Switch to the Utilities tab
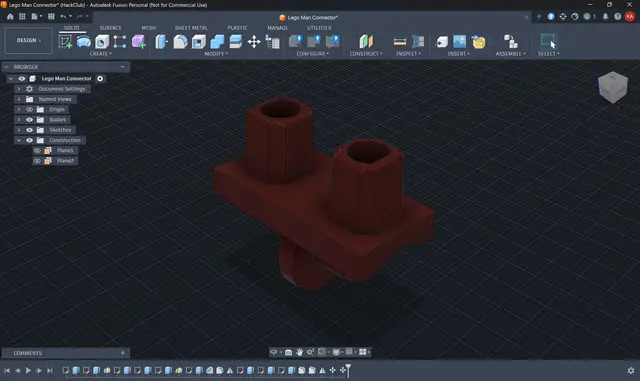 pos(319,28)
